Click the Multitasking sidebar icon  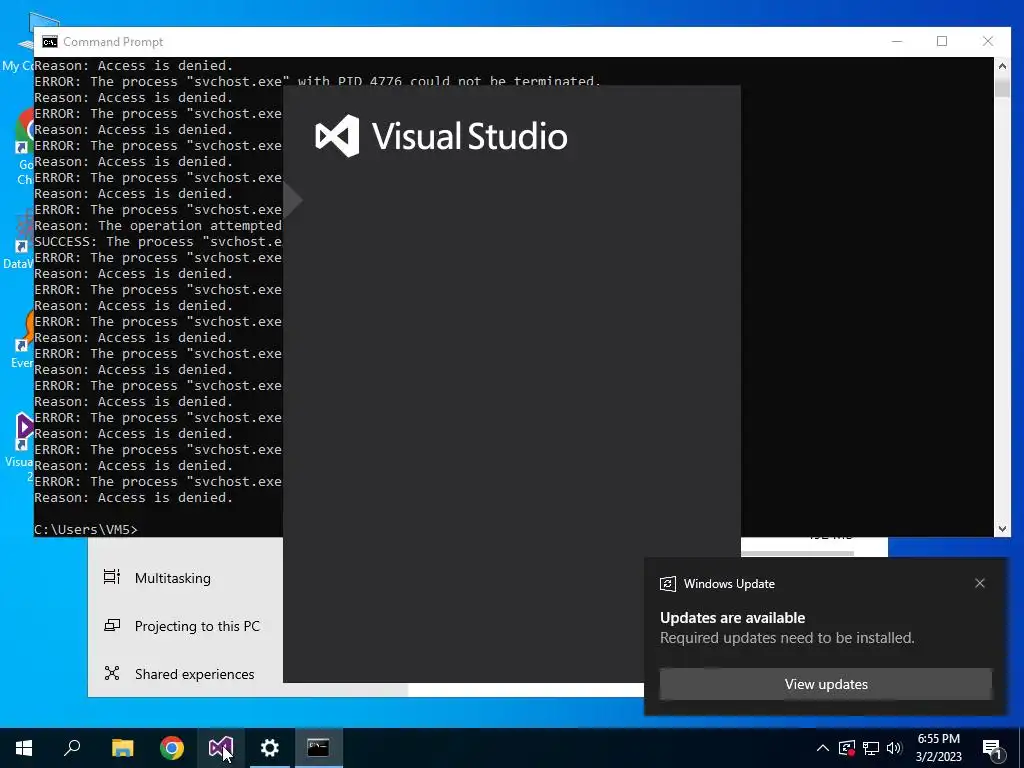[112, 577]
